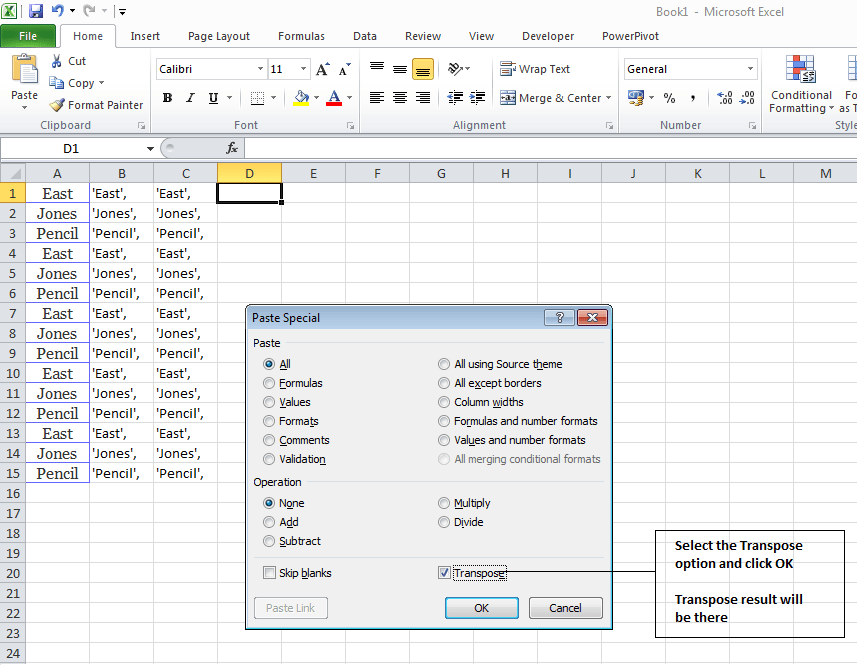Screen dimensions: 857x665
Task: Click the Format Painter icon
Action: coord(57,105)
